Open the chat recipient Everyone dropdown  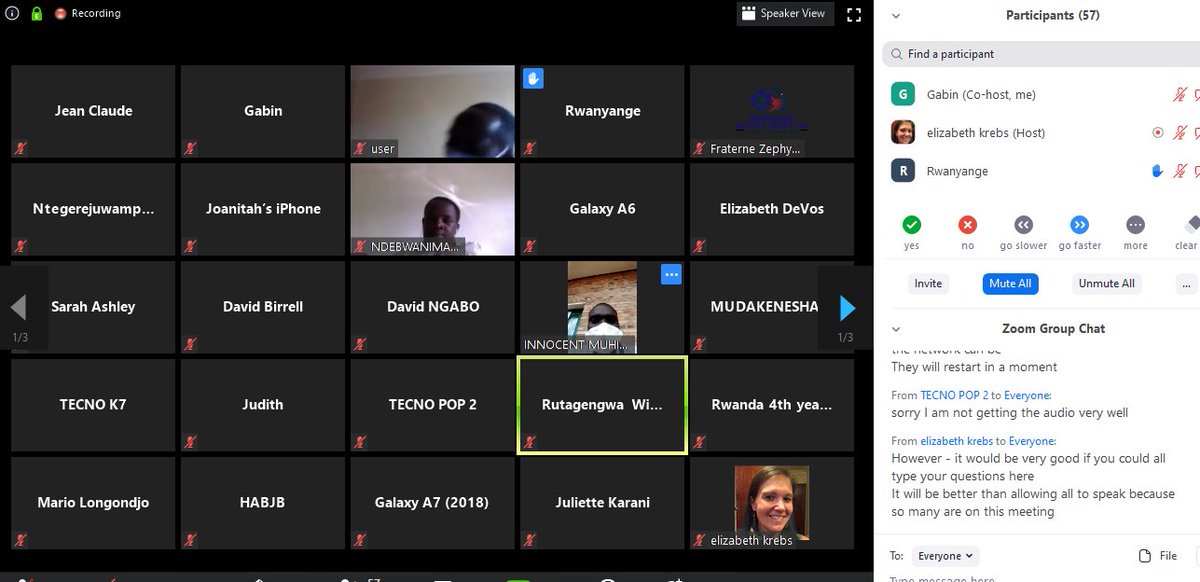946,556
